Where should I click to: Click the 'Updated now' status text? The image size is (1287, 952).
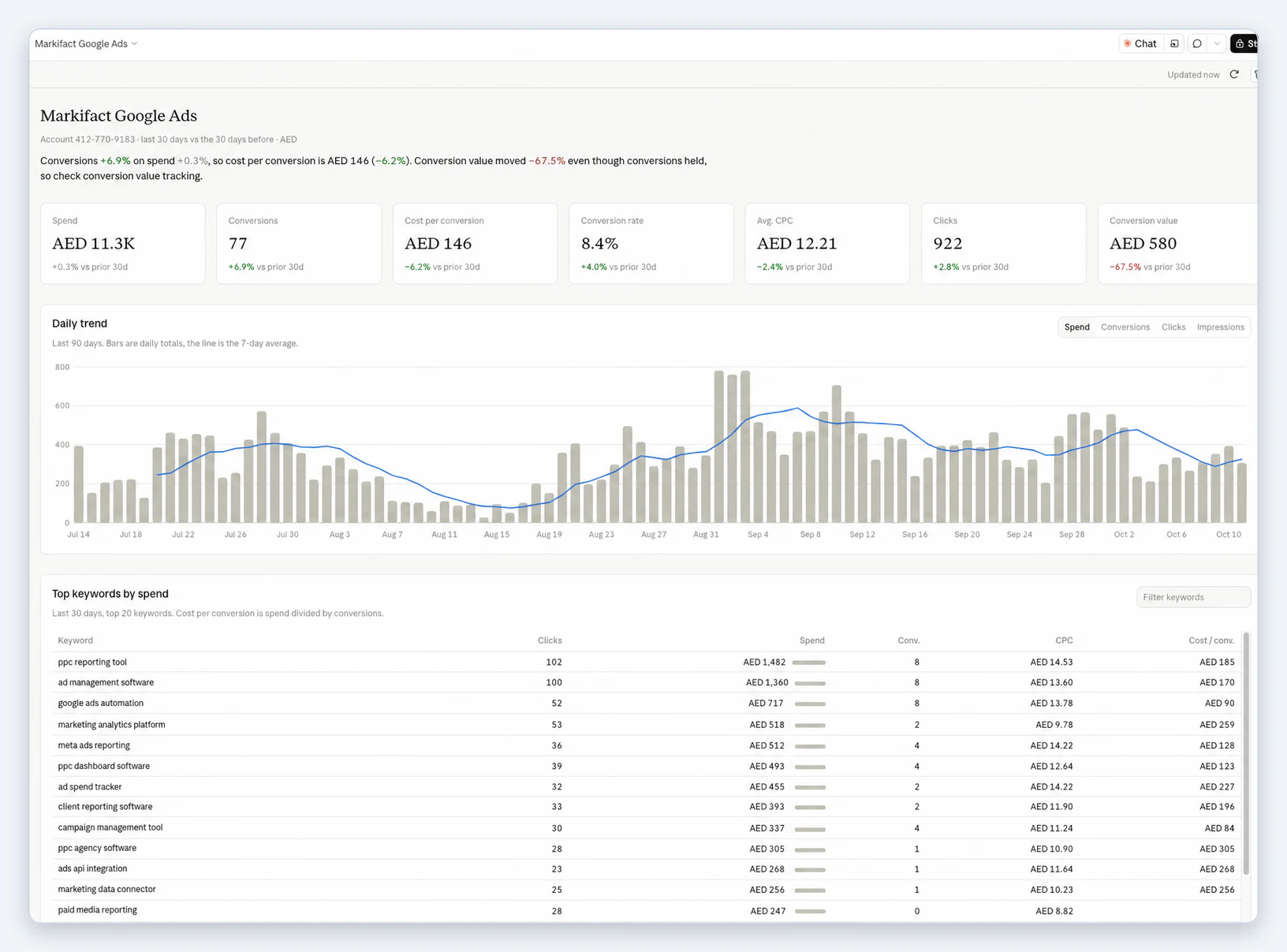click(x=1193, y=75)
